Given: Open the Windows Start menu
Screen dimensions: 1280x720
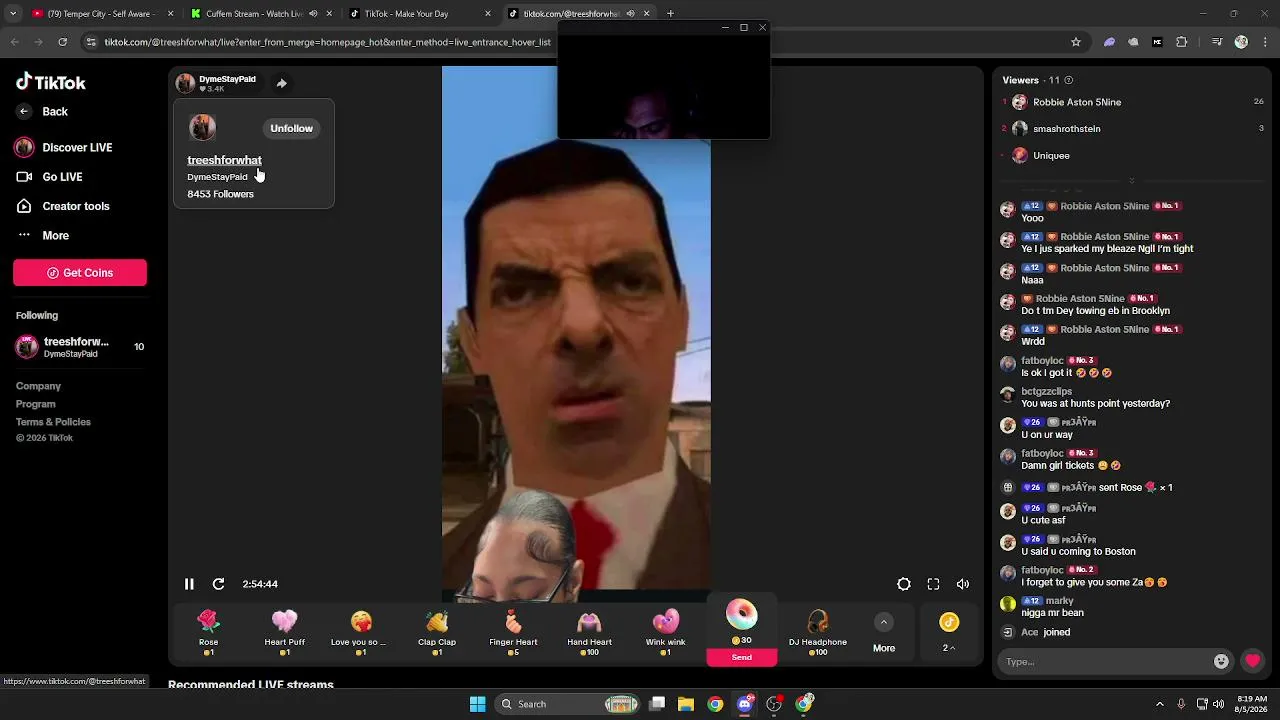Looking at the screenshot, I should (x=477, y=704).
